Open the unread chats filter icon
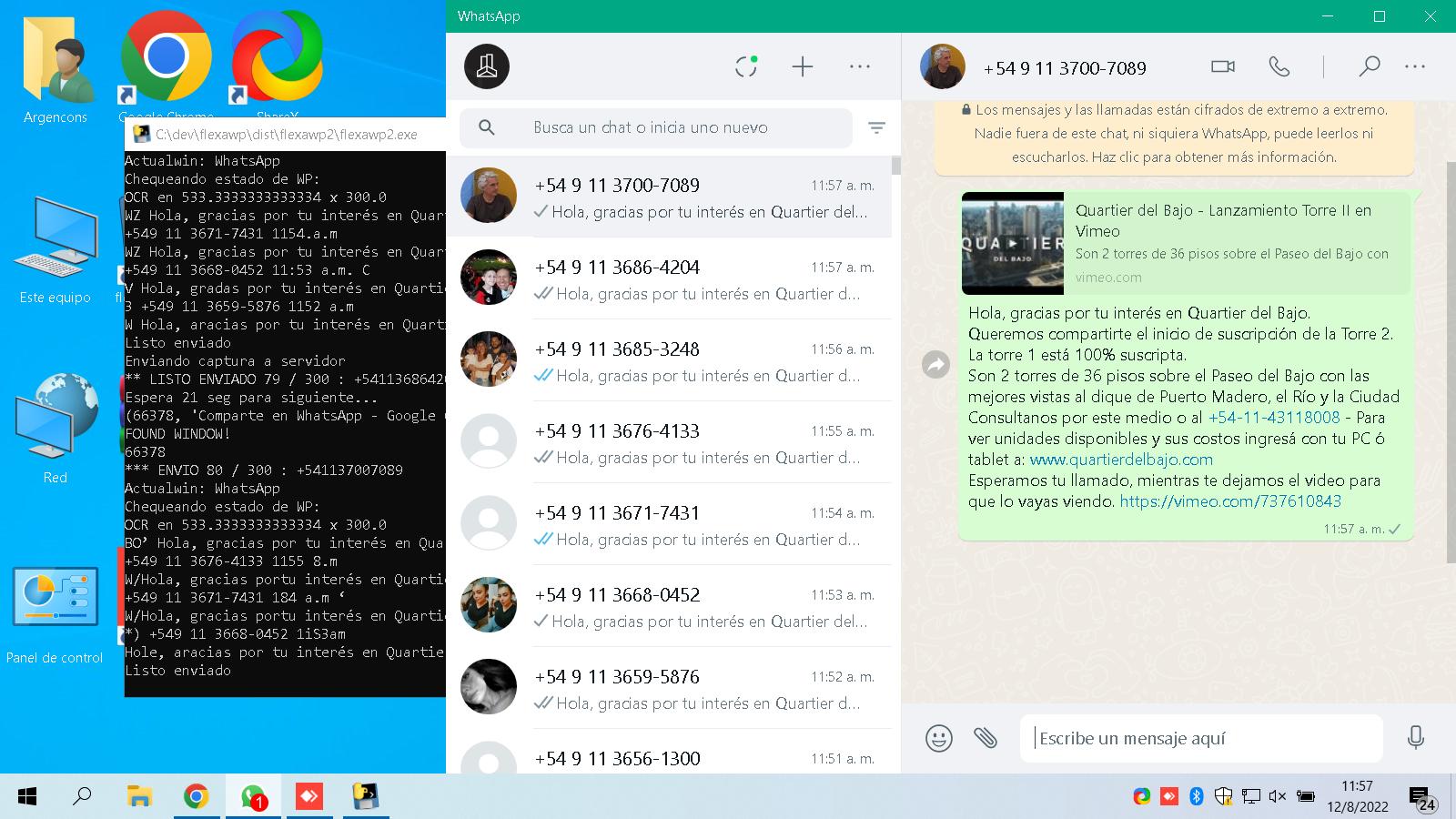The image size is (1456, 819). (x=876, y=127)
